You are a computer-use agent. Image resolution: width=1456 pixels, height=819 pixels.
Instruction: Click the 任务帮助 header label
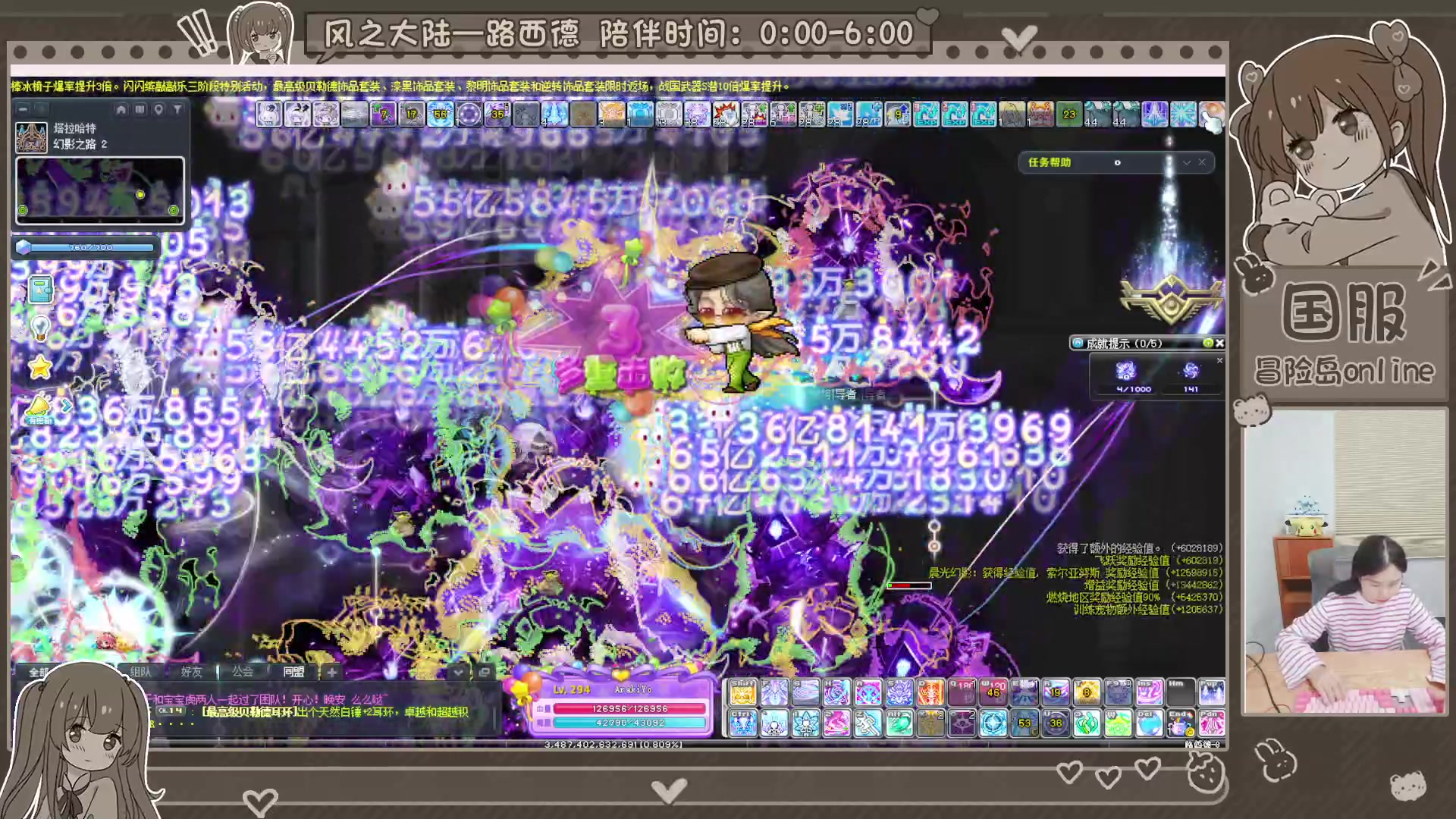coord(1050,162)
